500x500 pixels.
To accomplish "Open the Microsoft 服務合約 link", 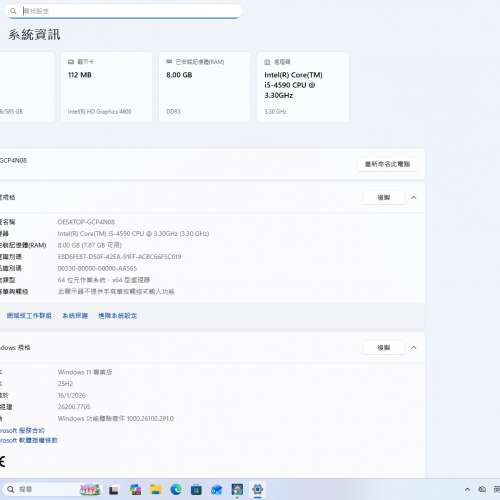I will pyautogui.click(x=22, y=430).
